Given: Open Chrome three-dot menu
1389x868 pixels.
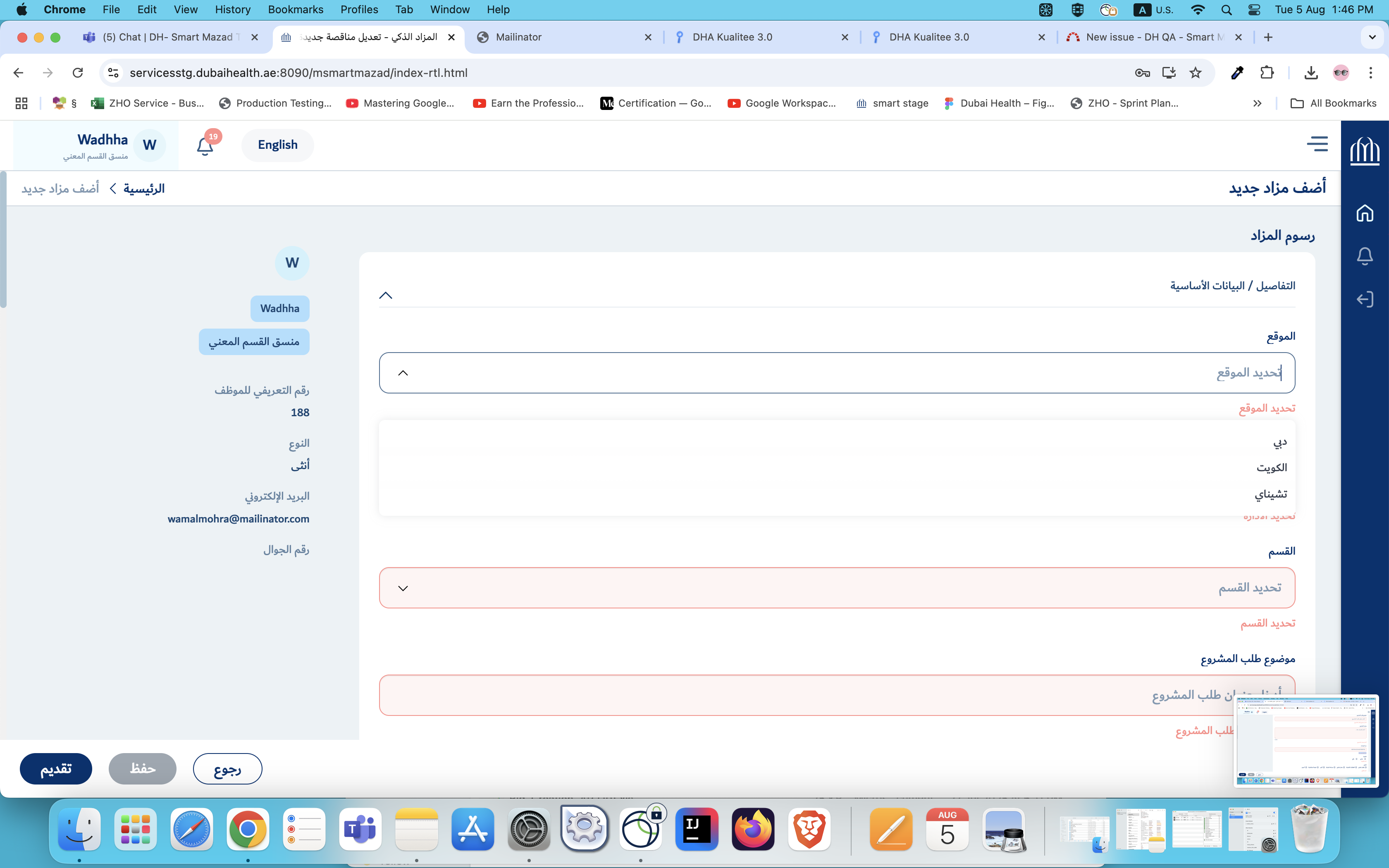Looking at the screenshot, I should (1371, 73).
